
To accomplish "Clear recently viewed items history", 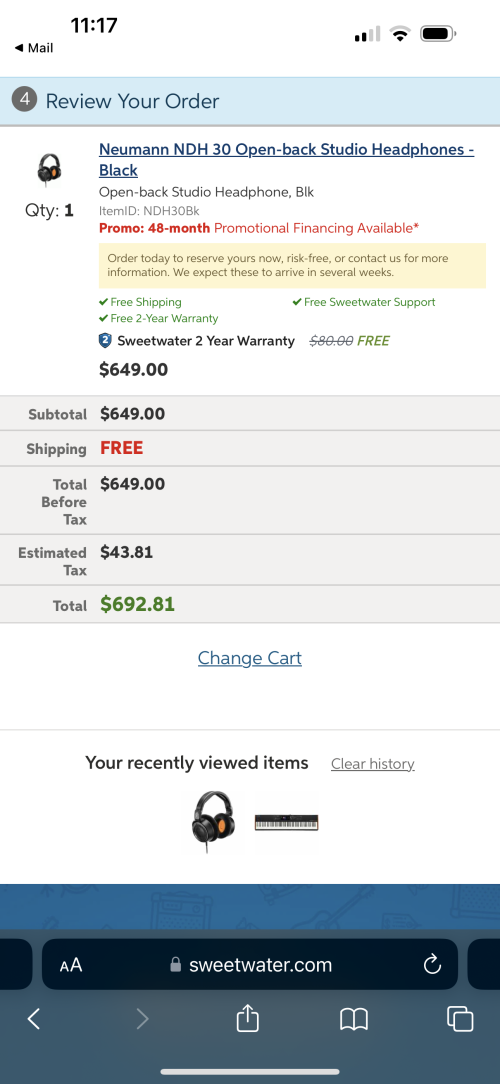I will coord(373,763).
